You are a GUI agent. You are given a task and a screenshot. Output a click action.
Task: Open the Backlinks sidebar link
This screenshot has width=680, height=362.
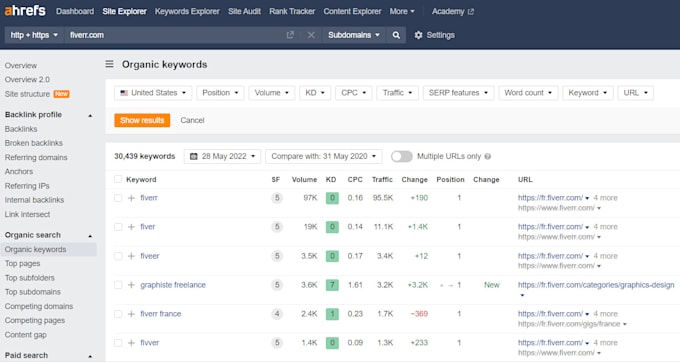pyautogui.click(x=21, y=129)
